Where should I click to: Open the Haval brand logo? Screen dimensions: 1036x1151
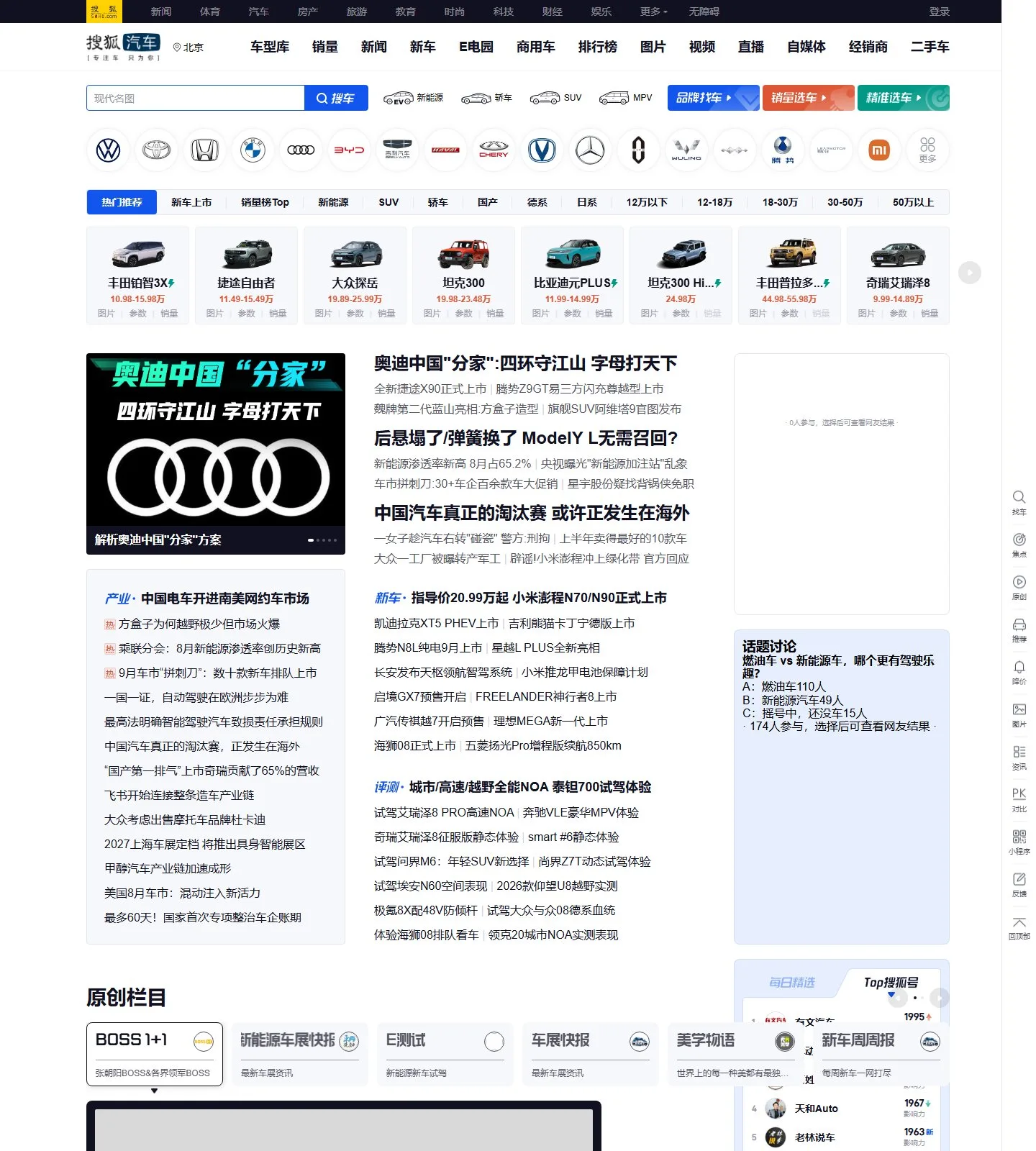(x=445, y=150)
